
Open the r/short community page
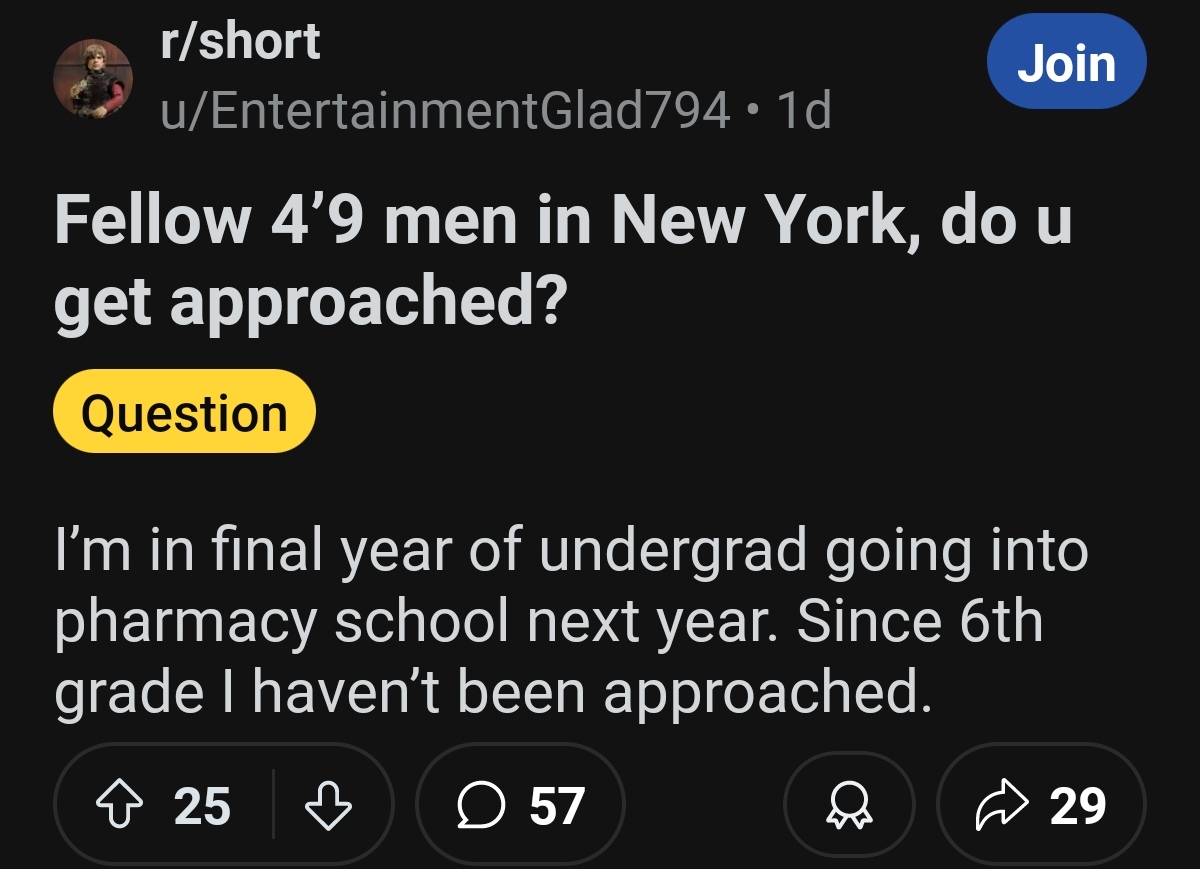pos(238,41)
